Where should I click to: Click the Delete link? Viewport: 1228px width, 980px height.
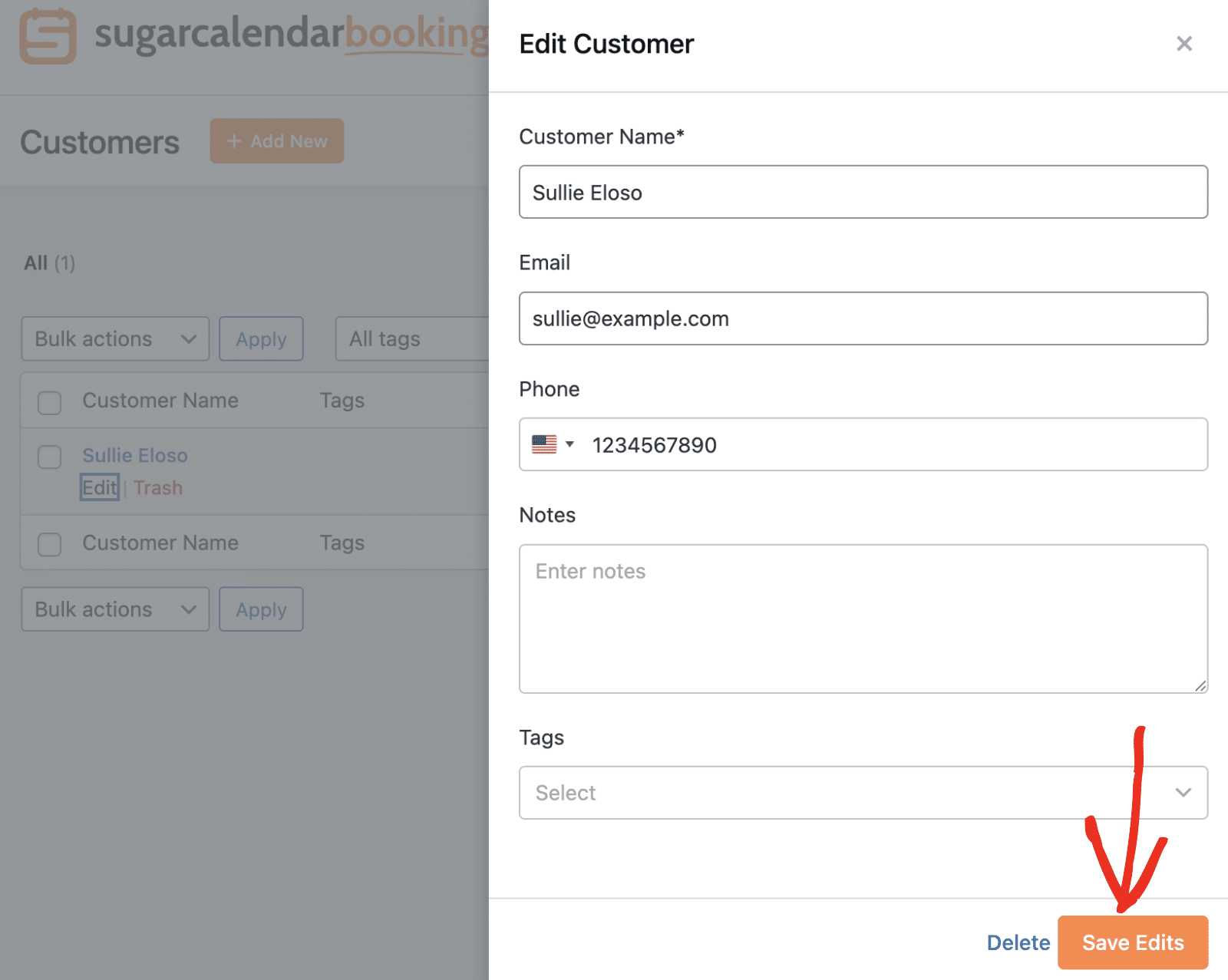[x=1018, y=942]
